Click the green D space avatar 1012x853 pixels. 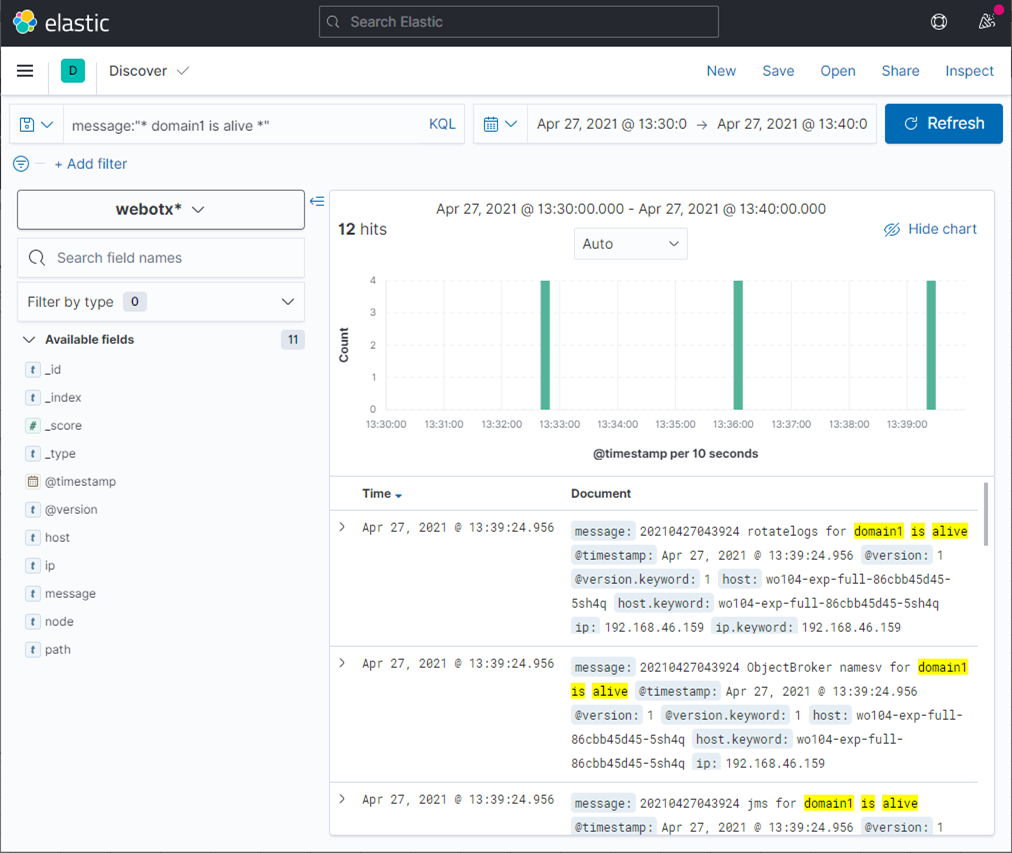pyautogui.click(x=73, y=70)
